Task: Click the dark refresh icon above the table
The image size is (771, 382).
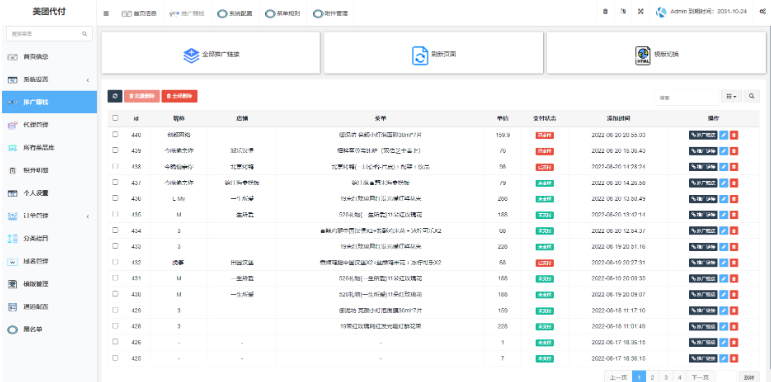Action: [x=115, y=96]
